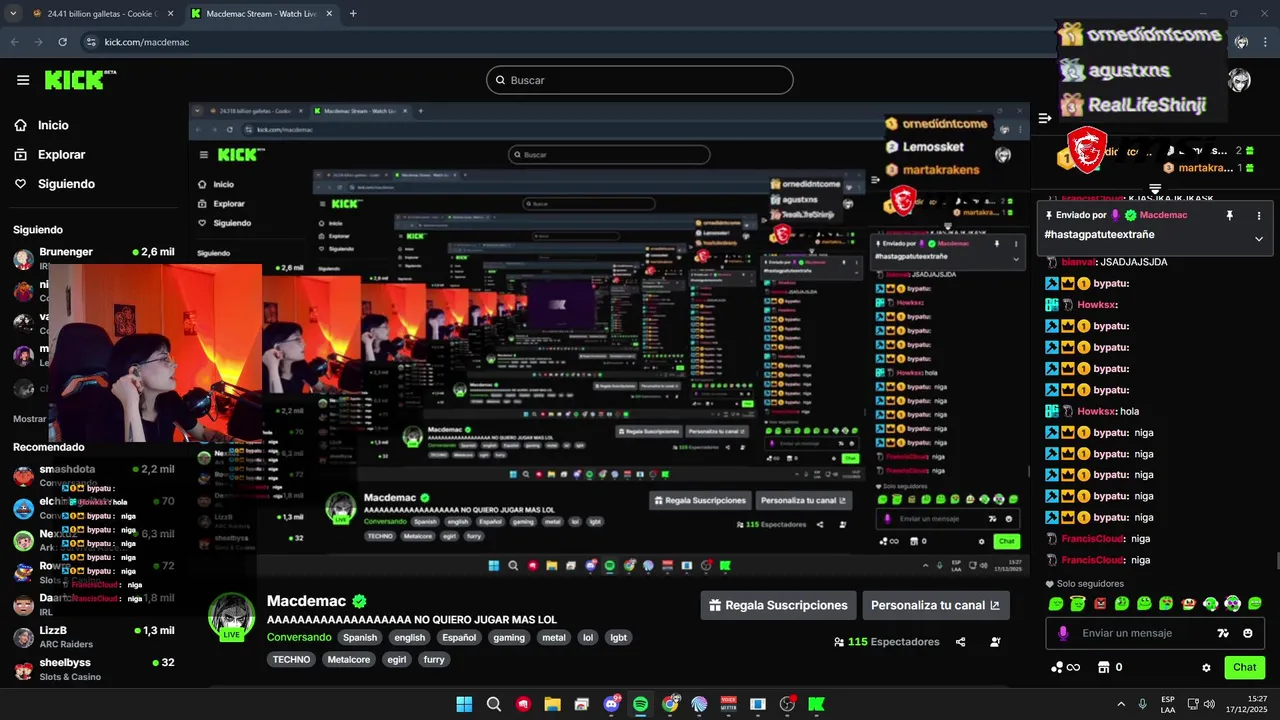This screenshot has height=720, width=1280.
Task: Select the lol tag
Action: [x=589, y=637]
